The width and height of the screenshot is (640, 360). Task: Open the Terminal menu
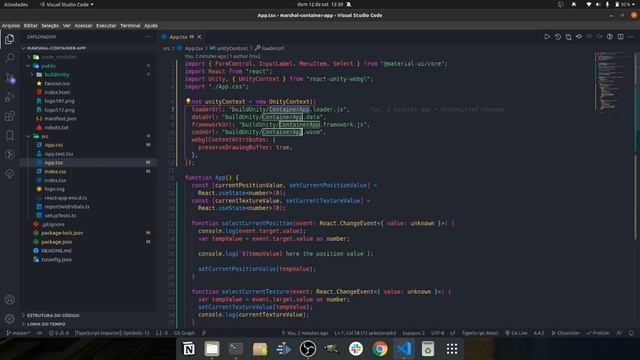pyautogui.click(x=130, y=25)
